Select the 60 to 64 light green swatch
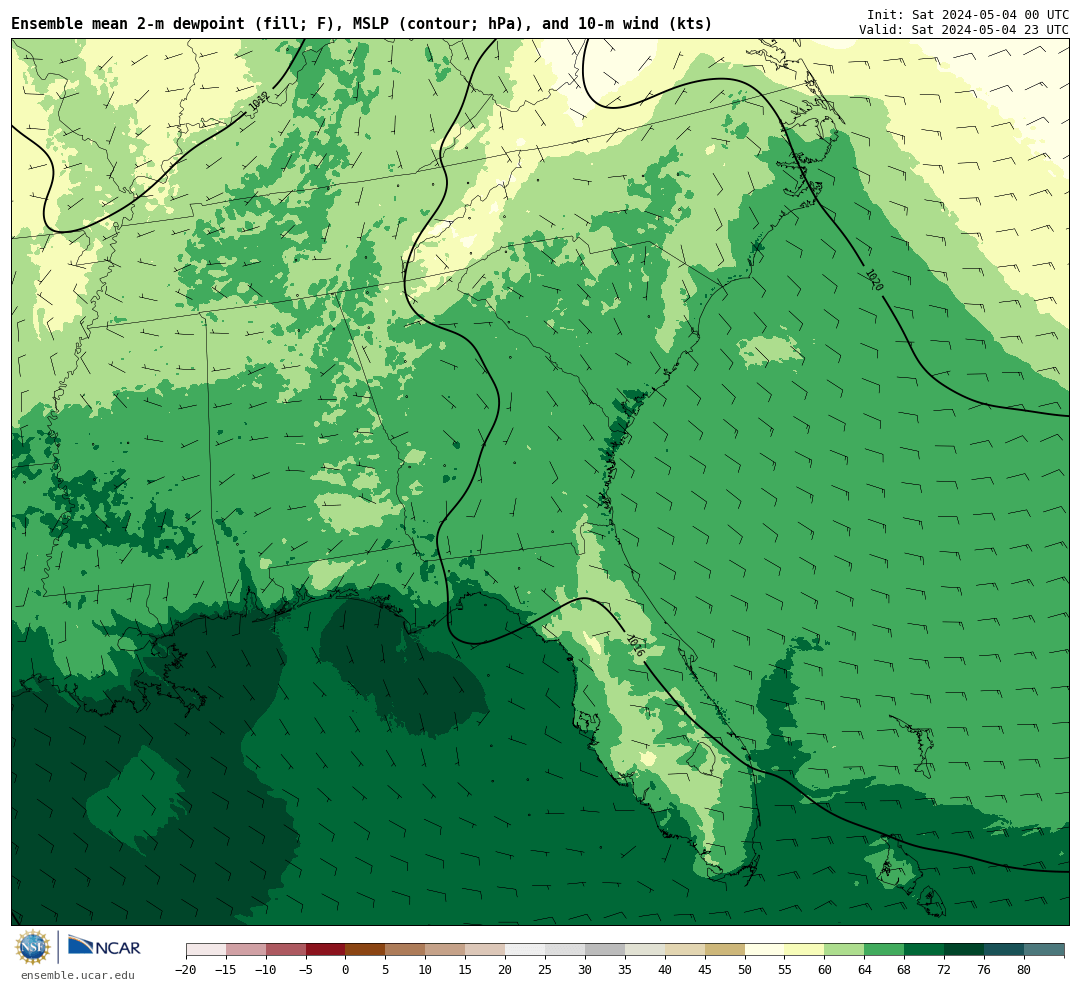Image resolution: width=1080 pixels, height=988 pixels. pyautogui.click(x=845, y=950)
